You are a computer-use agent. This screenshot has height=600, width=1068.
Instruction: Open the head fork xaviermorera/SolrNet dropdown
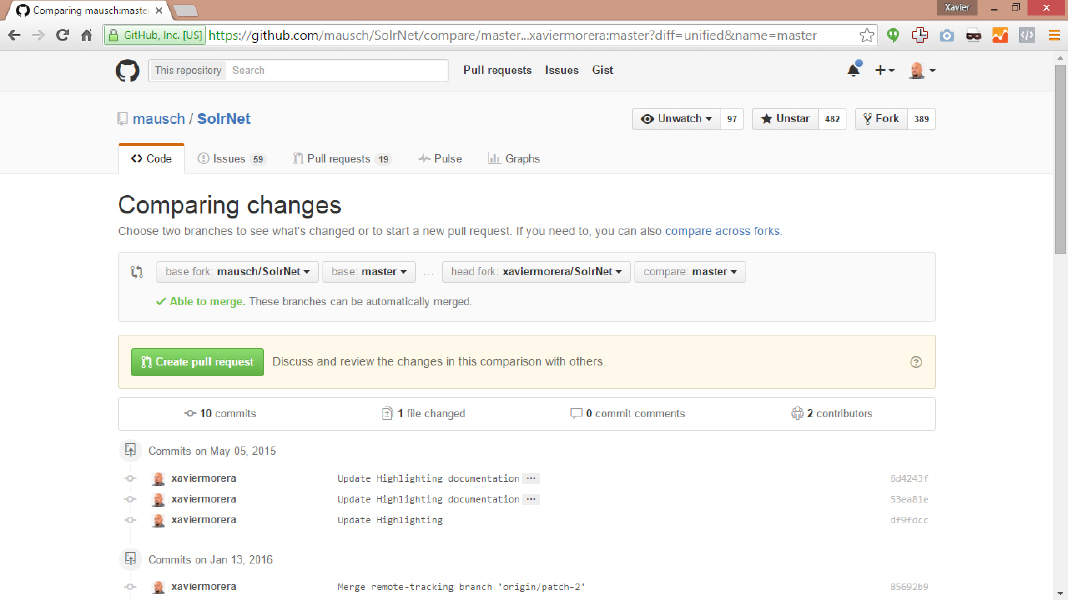click(x=537, y=272)
